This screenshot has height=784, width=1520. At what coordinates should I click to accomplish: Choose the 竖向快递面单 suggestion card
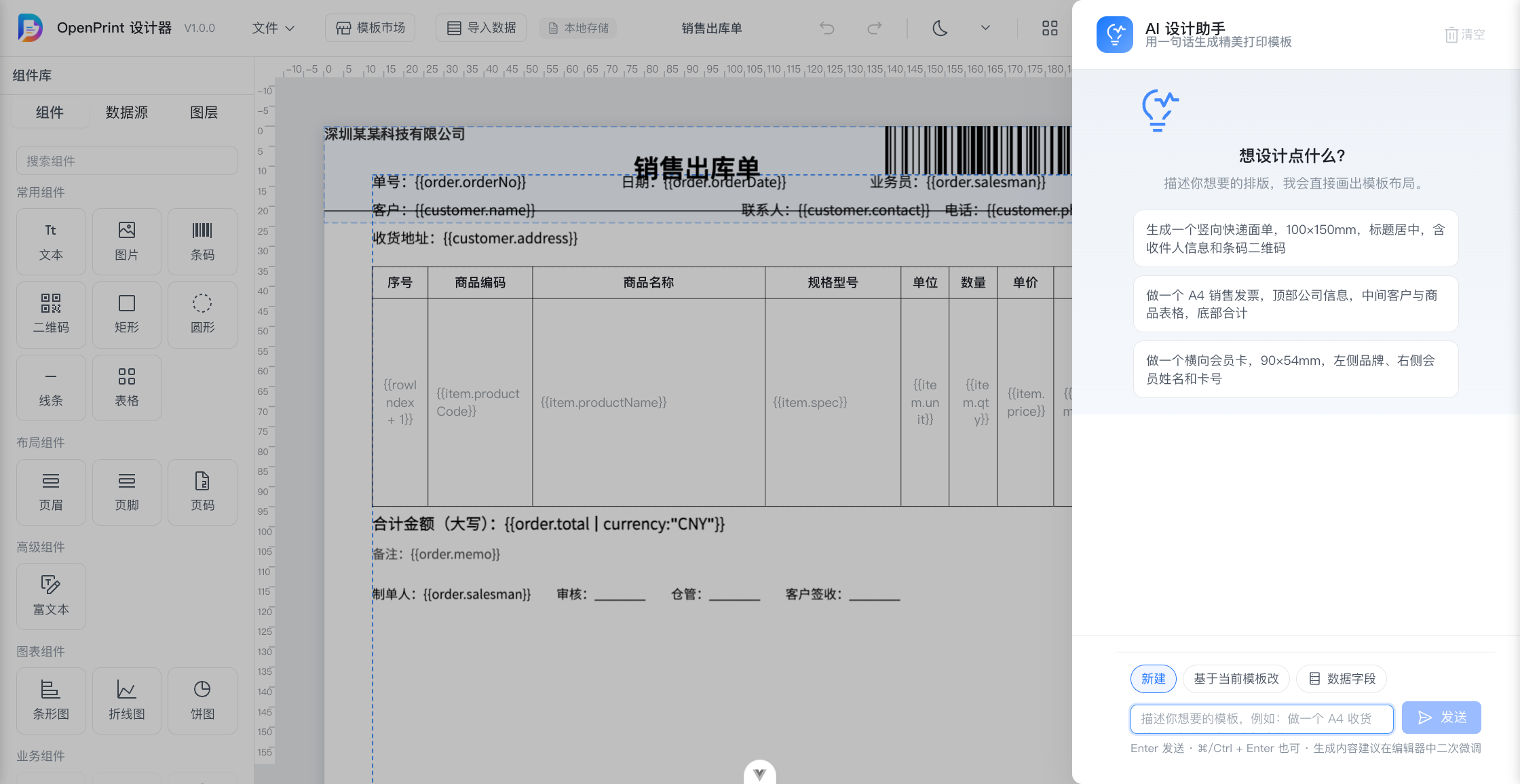[1295, 239]
